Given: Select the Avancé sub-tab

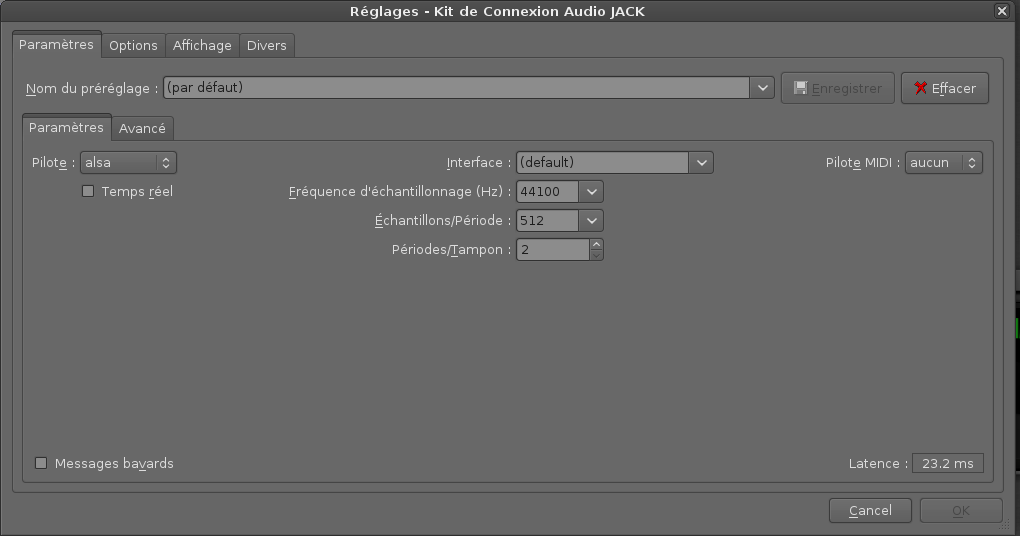Looking at the screenshot, I should point(142,128).
